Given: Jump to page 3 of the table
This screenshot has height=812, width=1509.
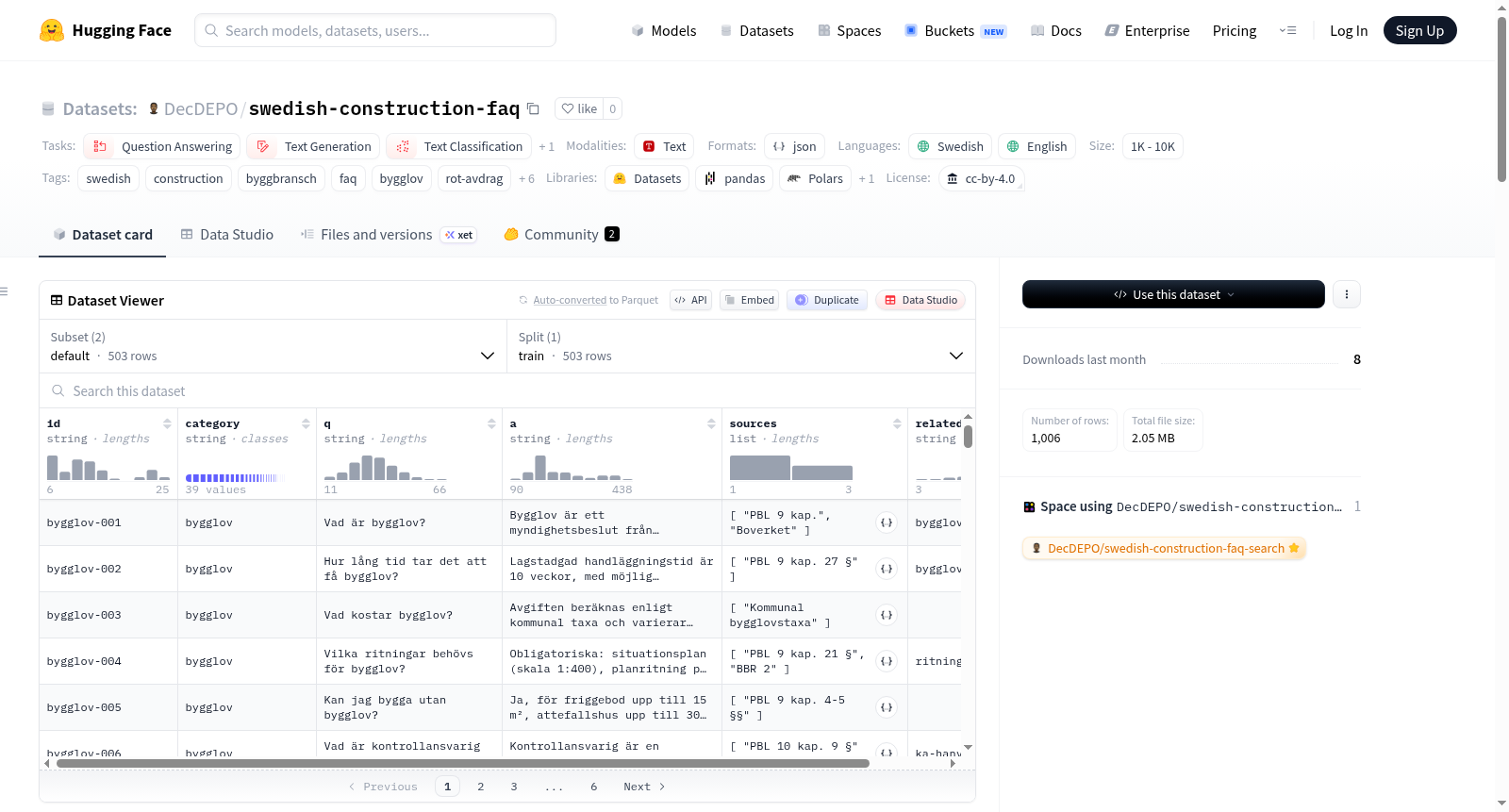Looking at the screenshot, I should coord(514,787).
